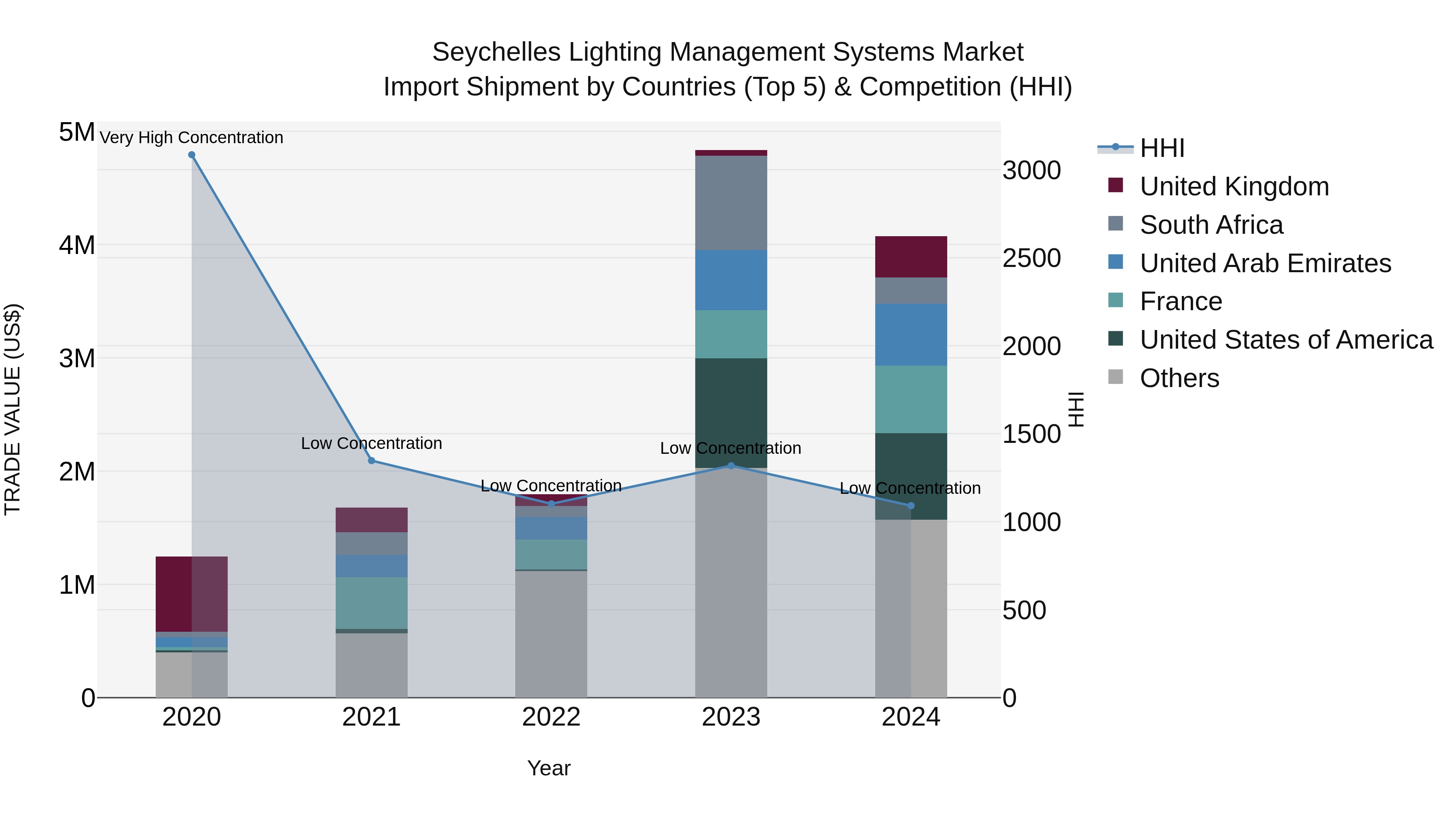Click the United Arab Emirates blue swatch
This screenshot has height=819, width=1456.
tap(1116, 262)
